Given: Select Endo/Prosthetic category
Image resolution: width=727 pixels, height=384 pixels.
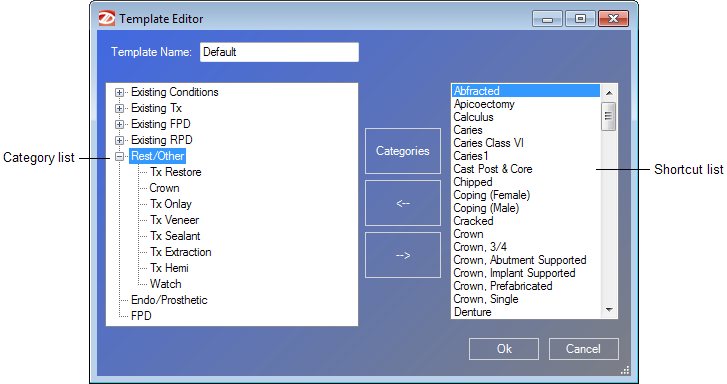Looking at the screenshot, I should (x=169, y=300).
